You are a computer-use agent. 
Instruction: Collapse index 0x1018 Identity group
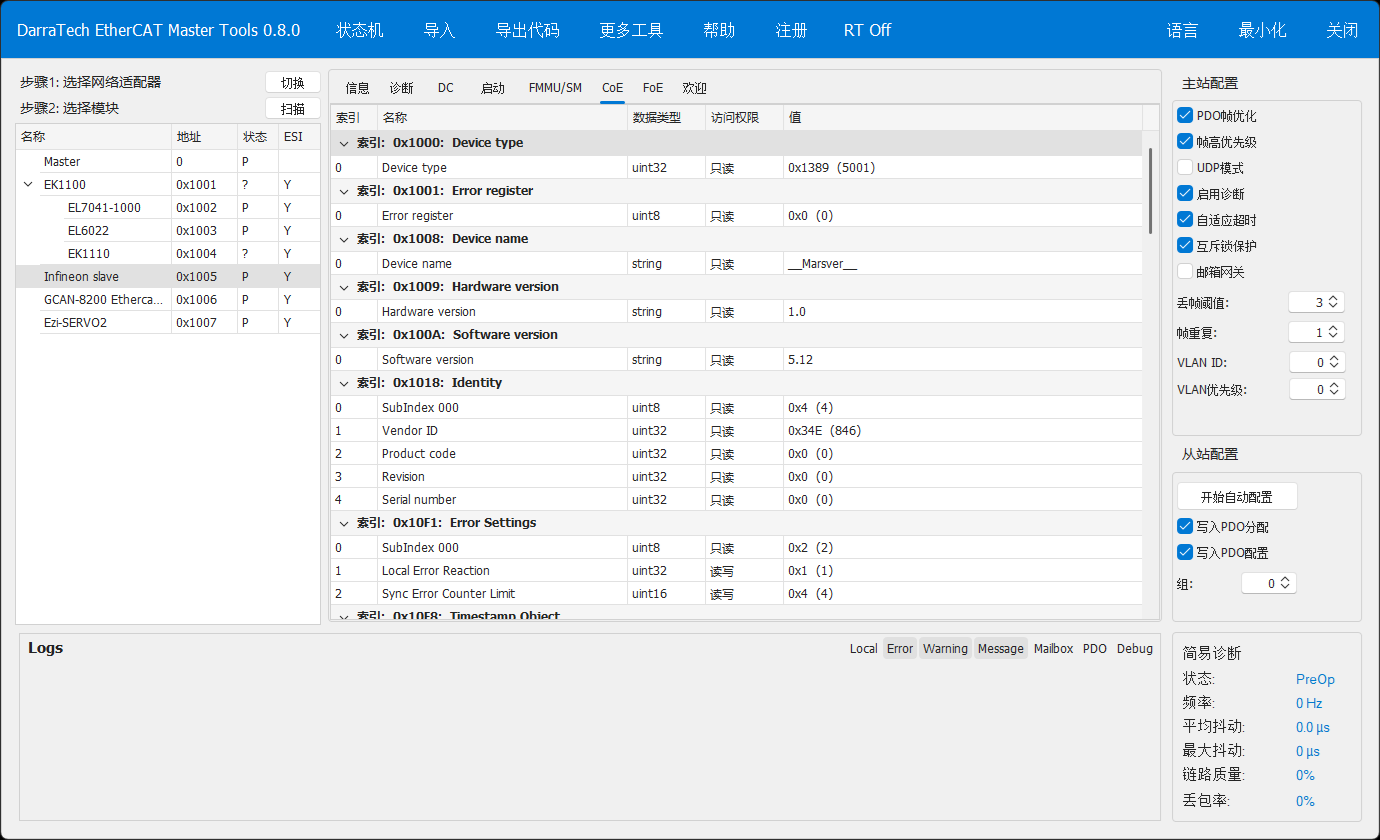(x=344, y=383)
